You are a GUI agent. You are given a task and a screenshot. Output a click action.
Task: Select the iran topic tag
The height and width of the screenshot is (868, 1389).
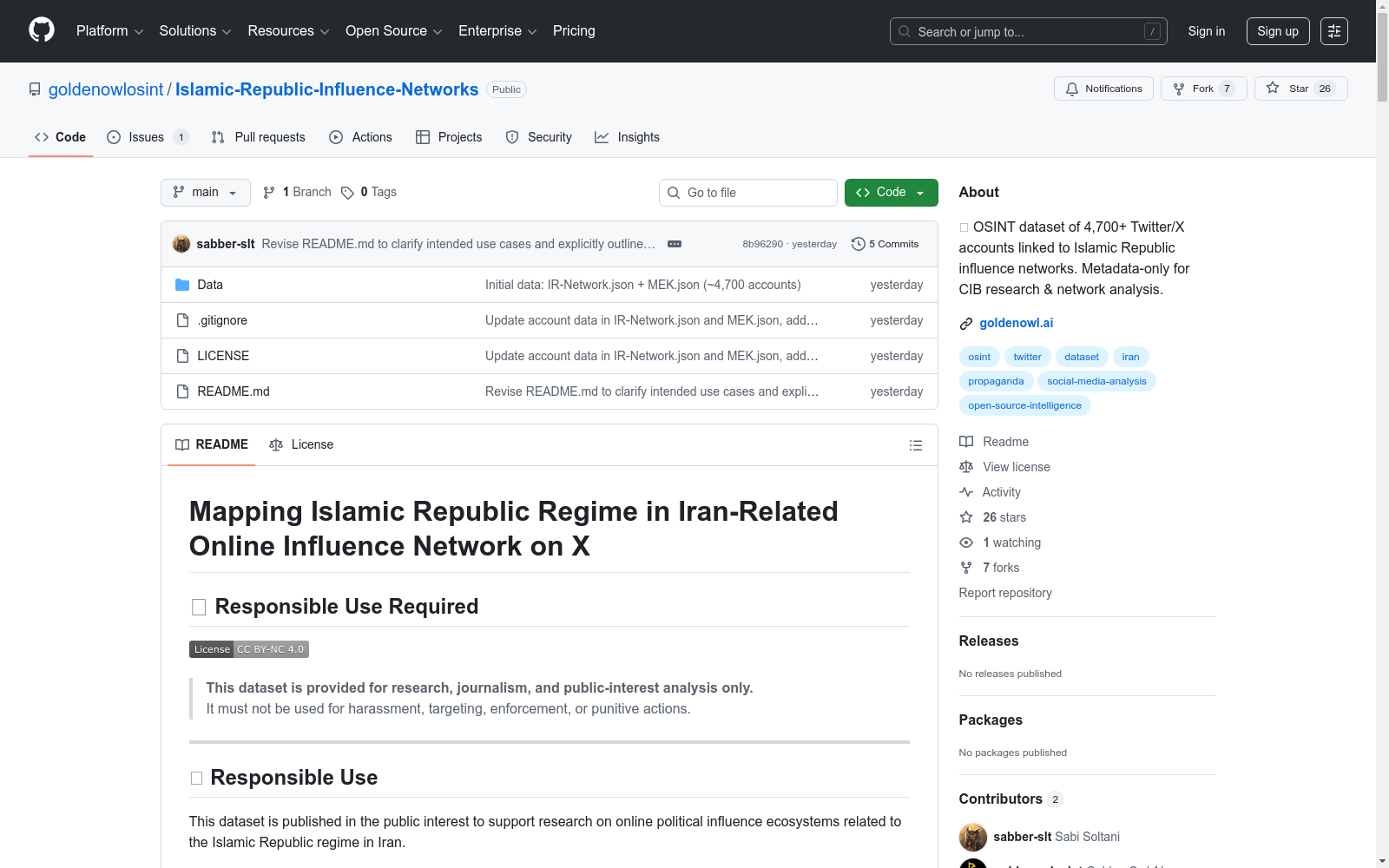(x=1130, y=357)
